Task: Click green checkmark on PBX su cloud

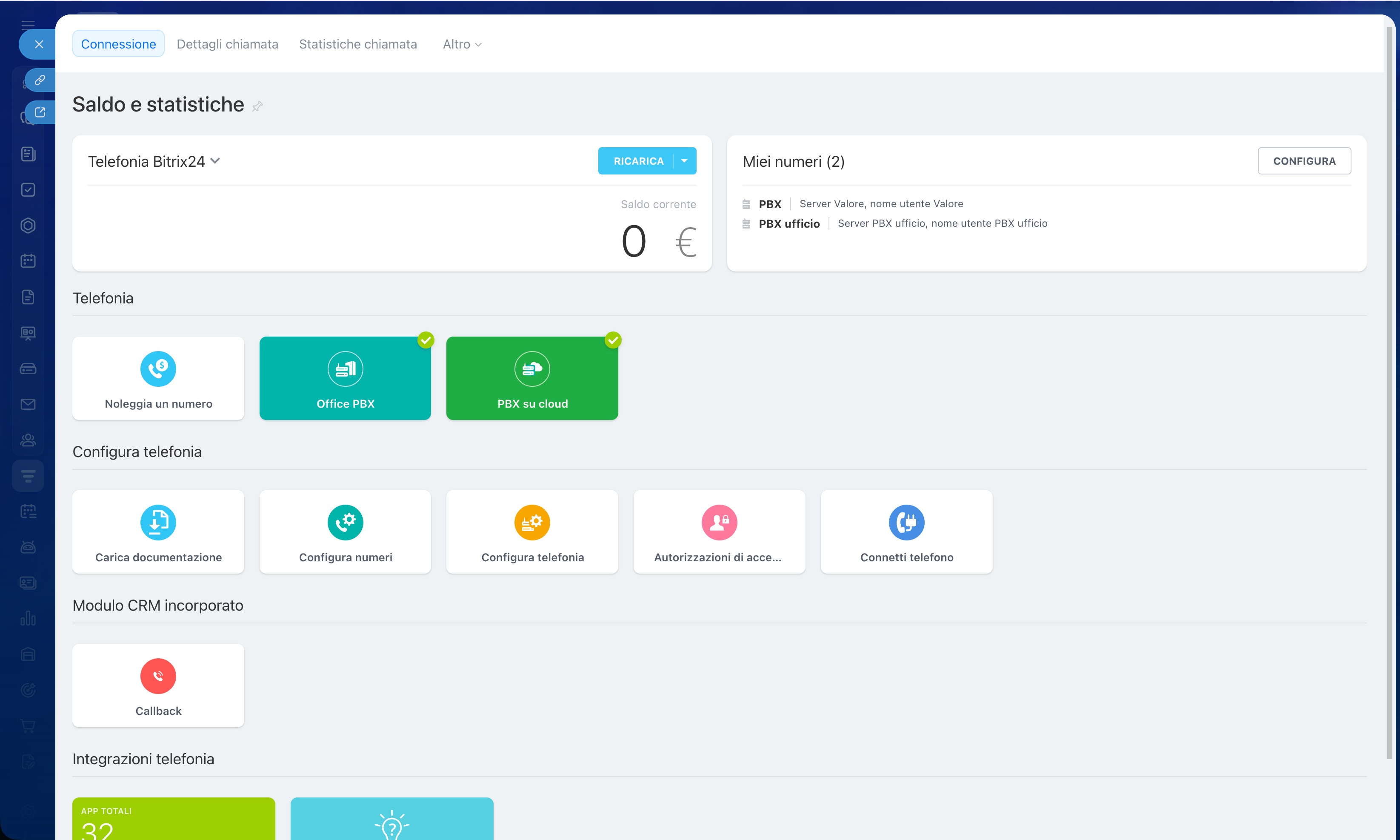Action: [613, 340]
